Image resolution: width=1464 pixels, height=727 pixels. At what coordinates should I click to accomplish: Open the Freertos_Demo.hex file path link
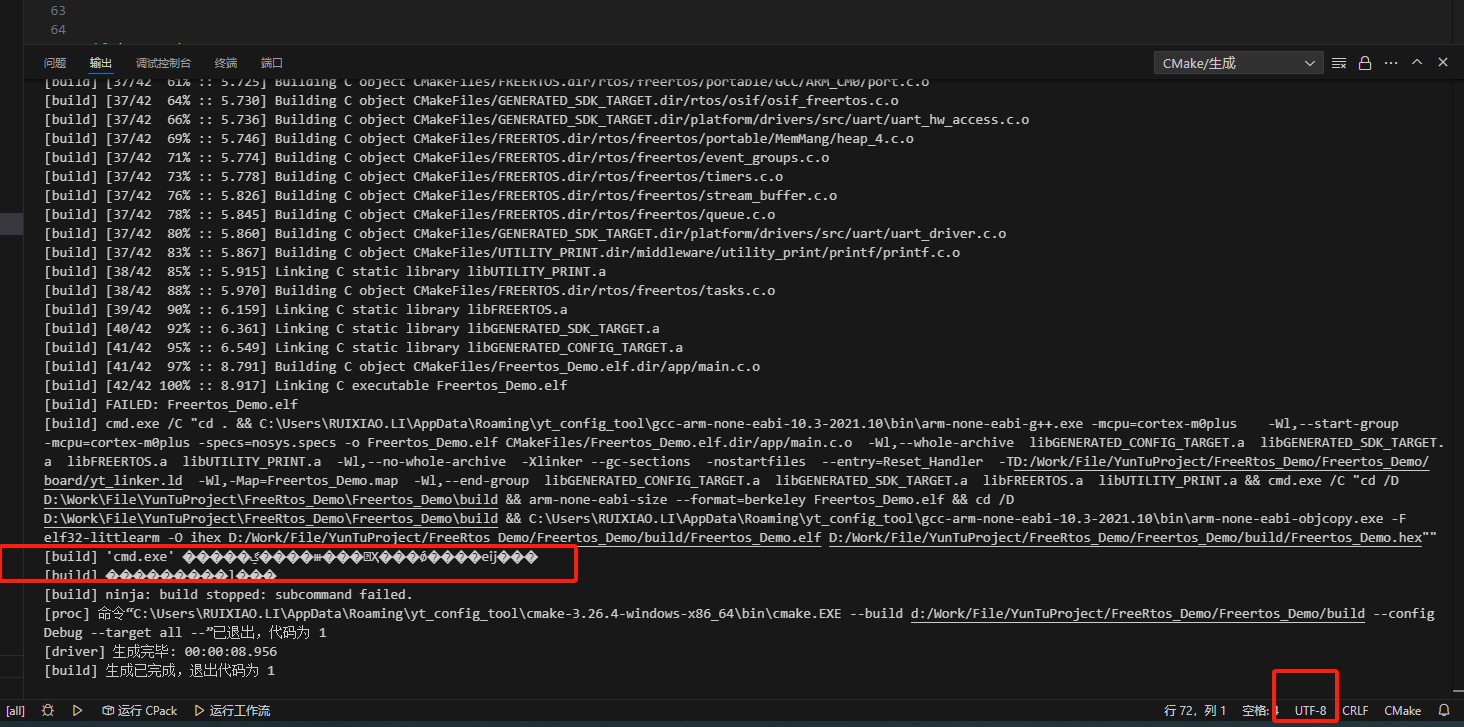click(1126, 538)
